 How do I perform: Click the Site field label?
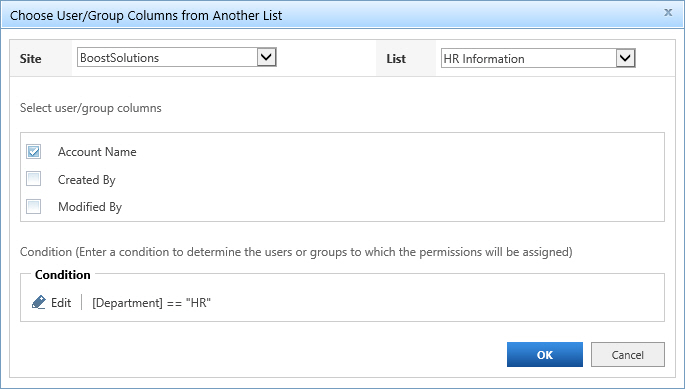click(31, 59)
